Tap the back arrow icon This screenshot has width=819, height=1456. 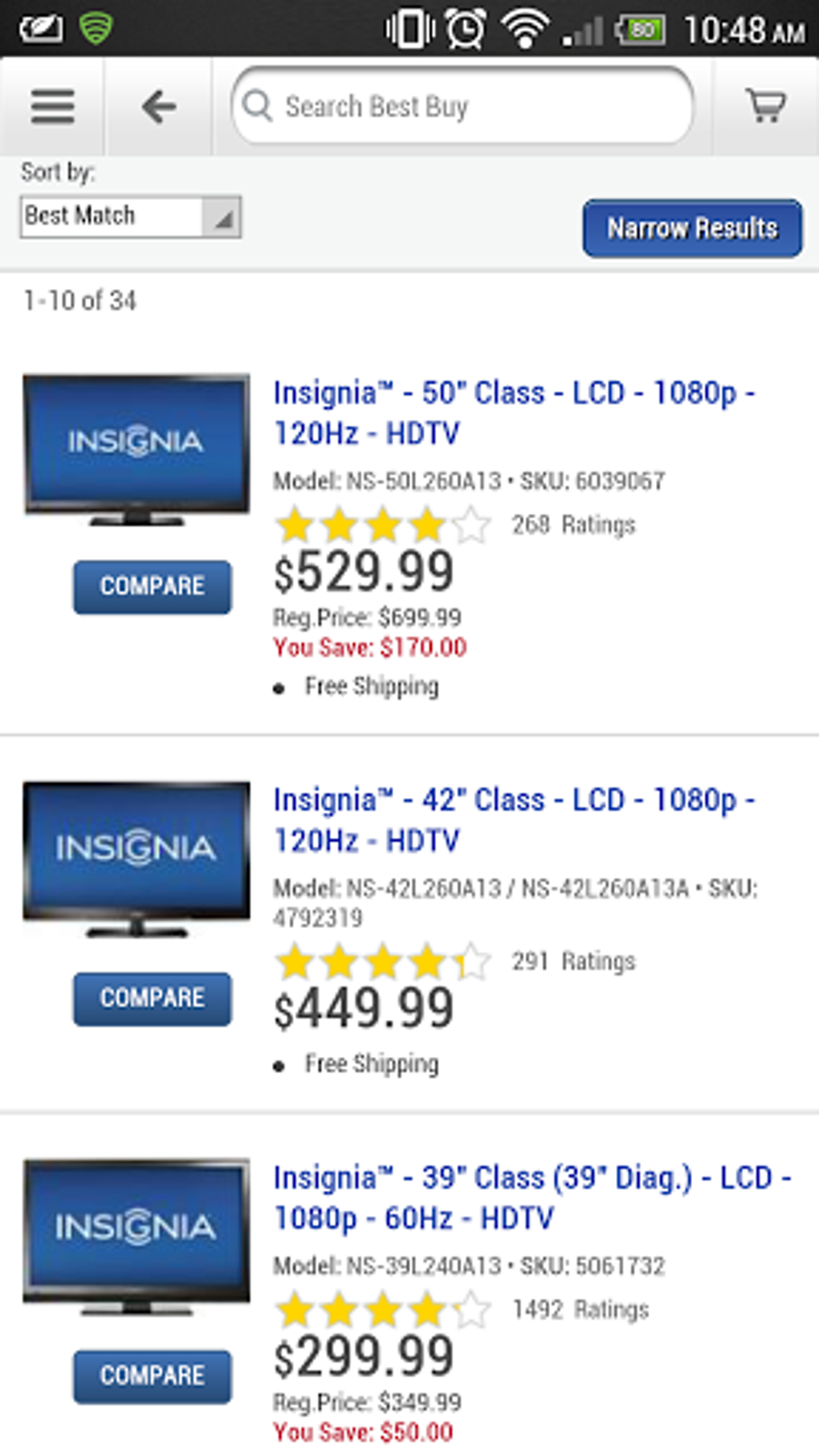tap(159, 106)
